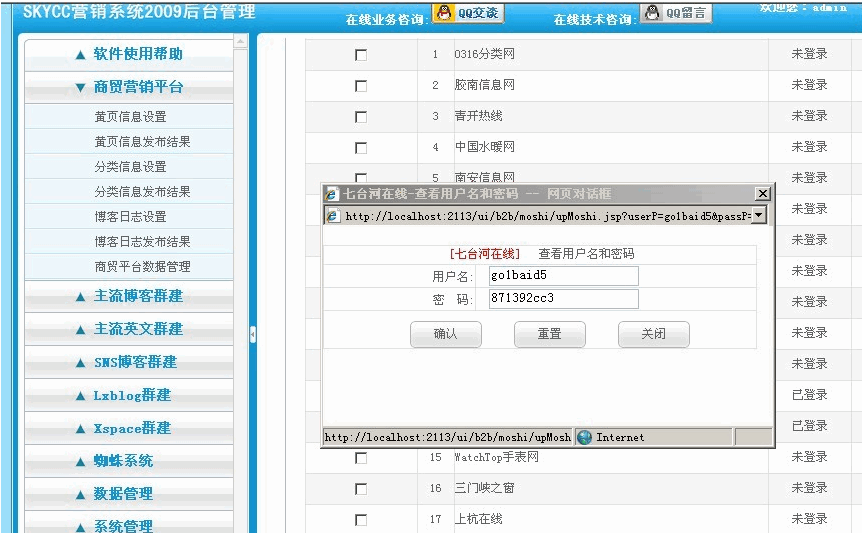Click the IE page icon in dialog title bar
The width and height of the screenshot is (862, 533).
(331, 194)
